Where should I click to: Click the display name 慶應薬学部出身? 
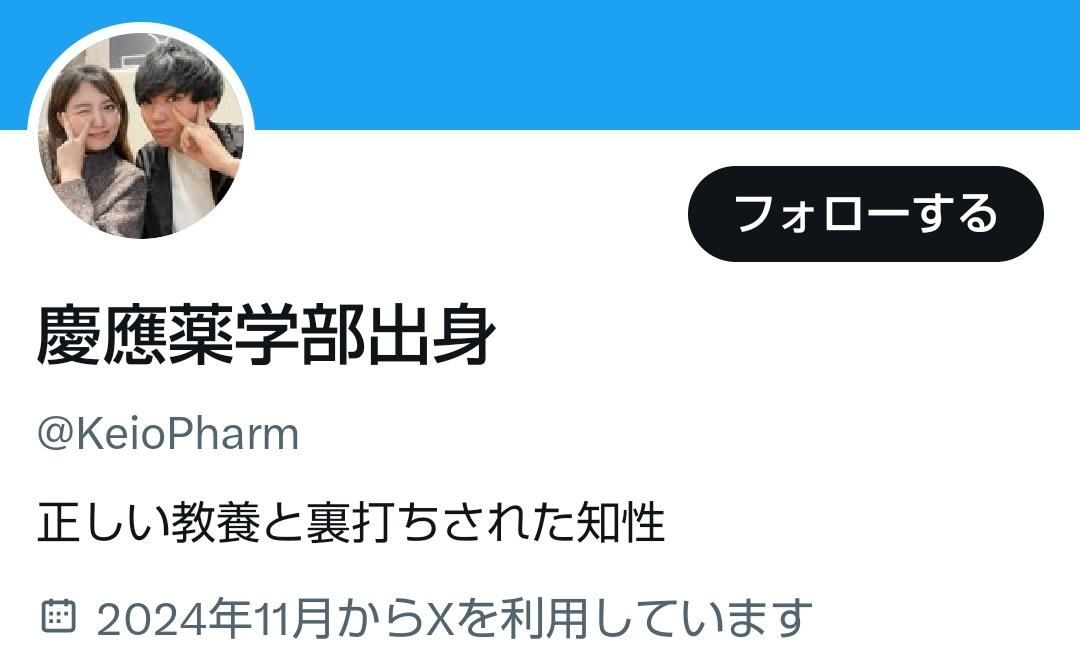(266, 335)
